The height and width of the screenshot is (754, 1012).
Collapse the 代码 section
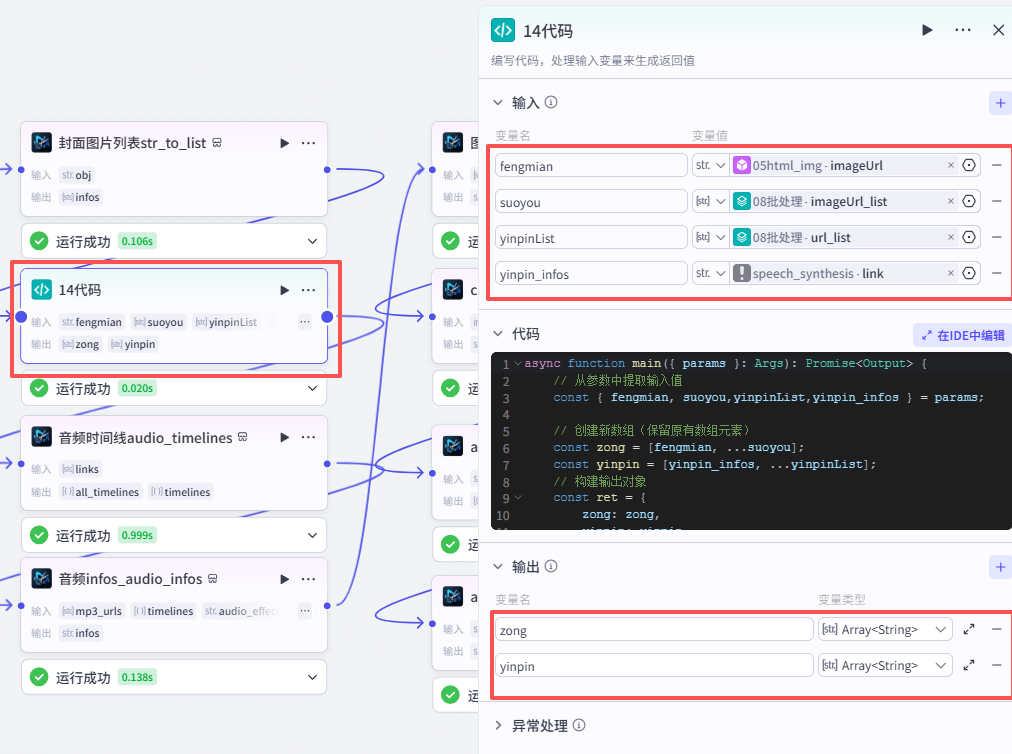pos(498,334)
